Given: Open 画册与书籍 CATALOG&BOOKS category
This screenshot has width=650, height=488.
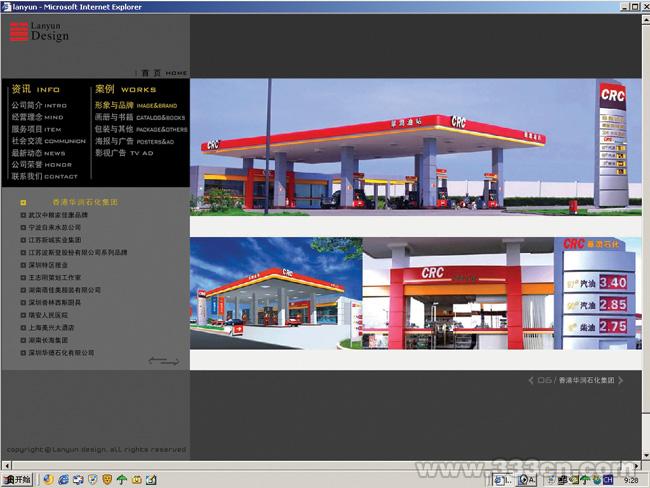Looking at the screenshot, I should pos(139,117).
